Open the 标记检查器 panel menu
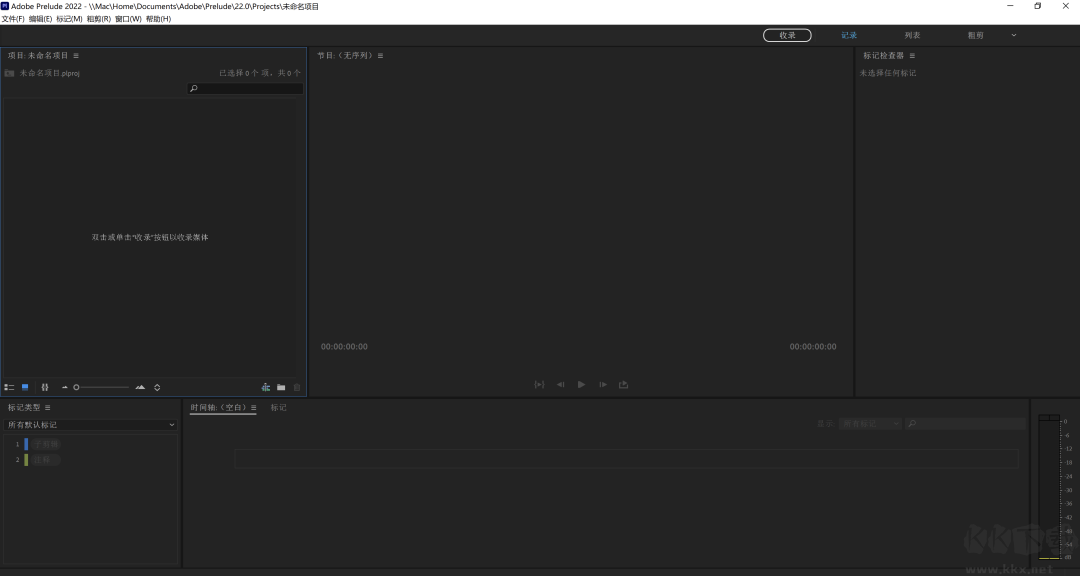The height and width of the screenshot is (576, 1080). pyautogui.click(x=913, y=56)
